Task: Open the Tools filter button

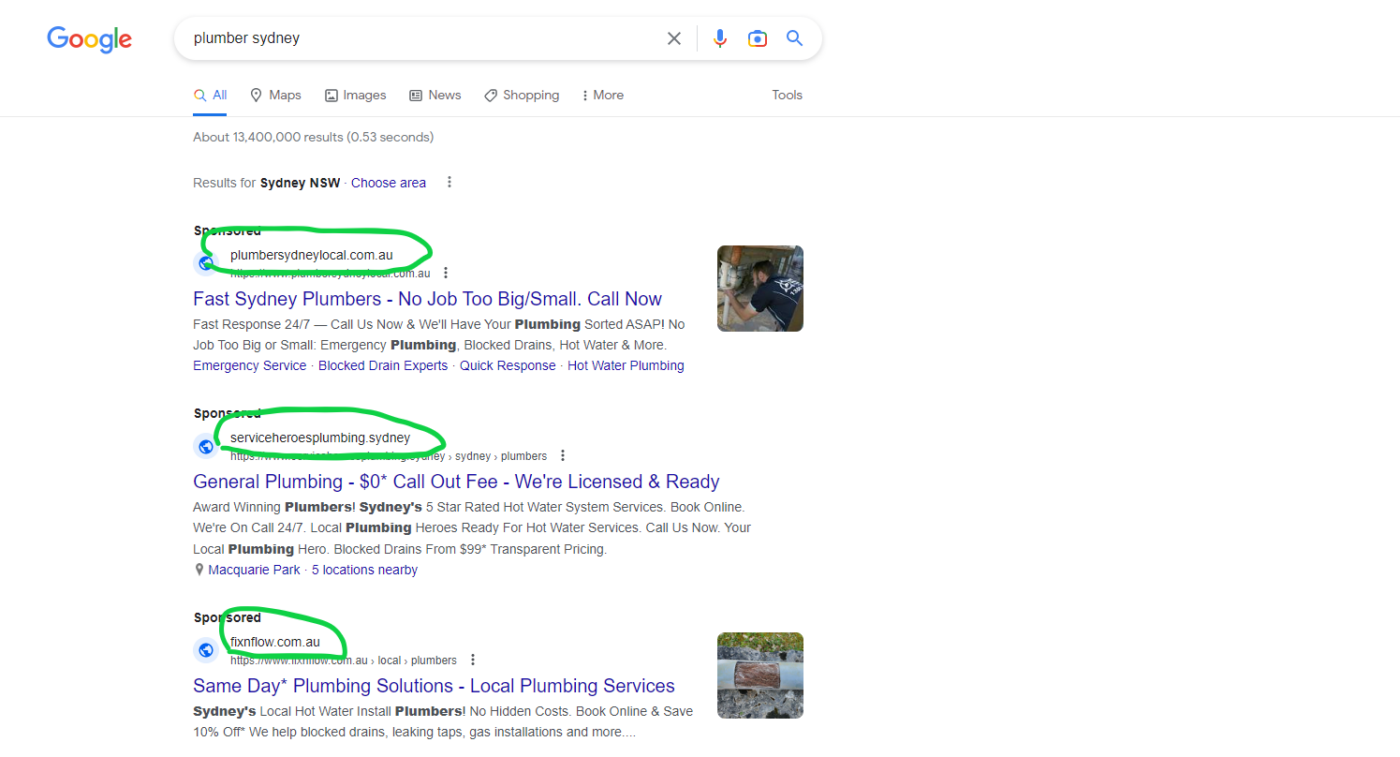Action: tap(787, 95)
